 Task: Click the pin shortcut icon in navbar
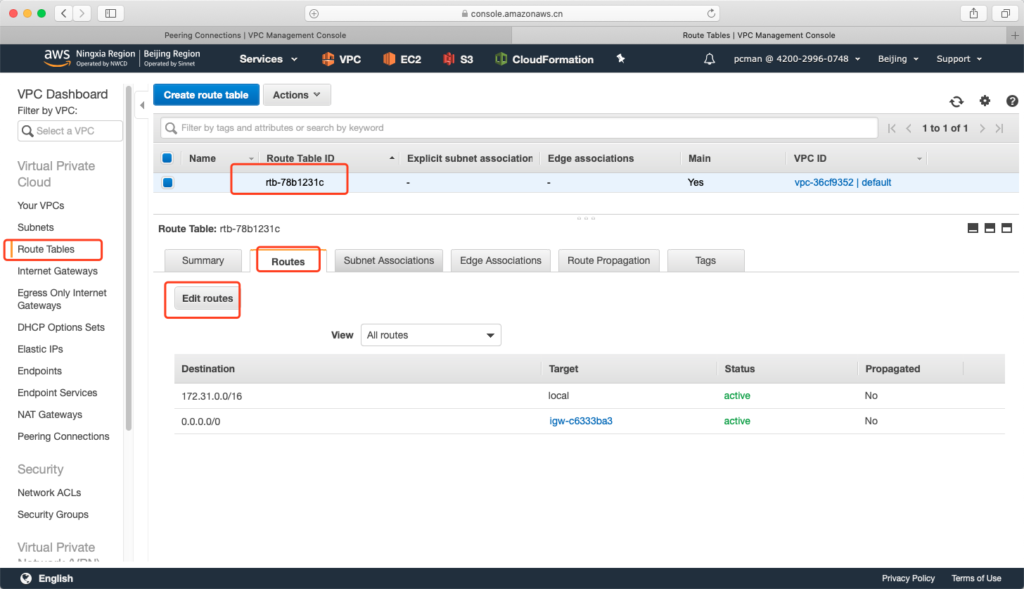click(621, 59)
